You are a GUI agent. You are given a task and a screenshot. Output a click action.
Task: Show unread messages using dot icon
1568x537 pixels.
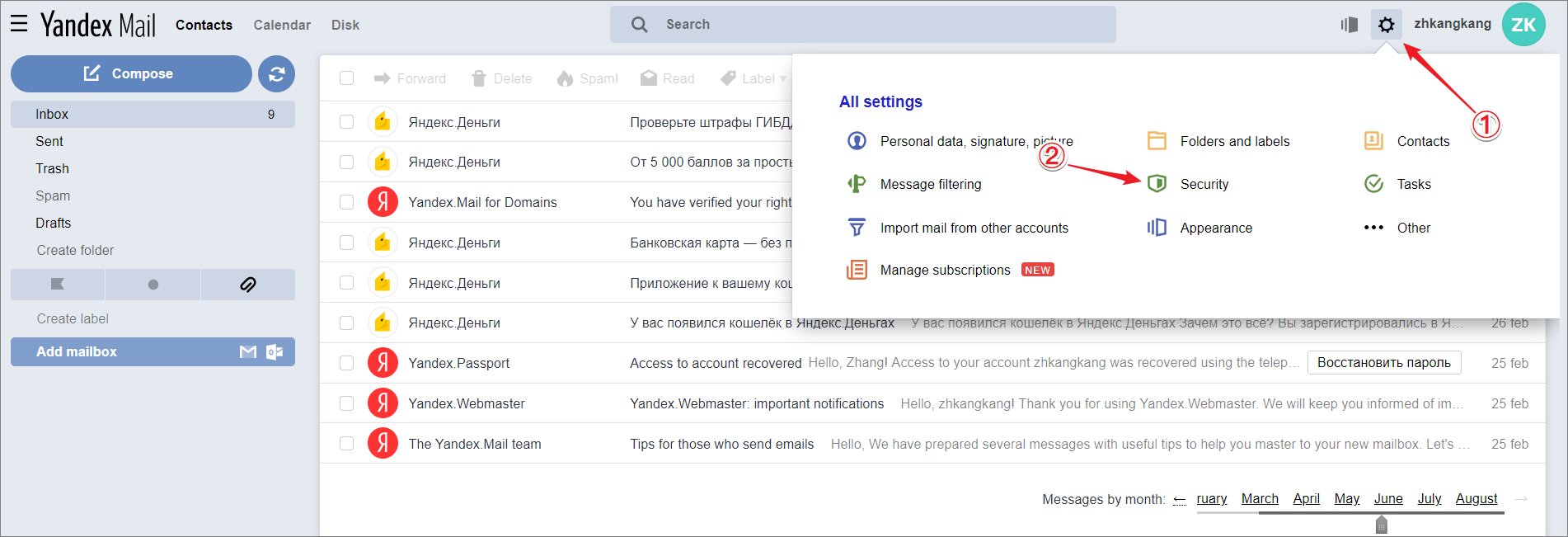(153, 285)
